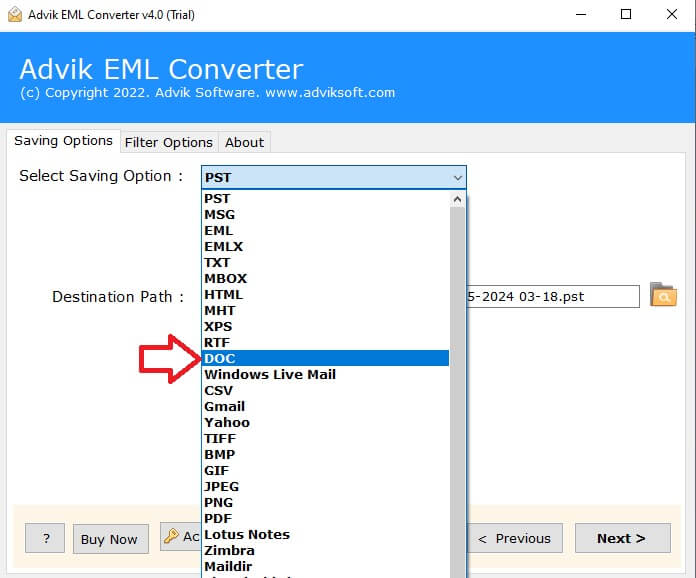
Task: Switch to the Saving Options tab
Action: point(63,141)
